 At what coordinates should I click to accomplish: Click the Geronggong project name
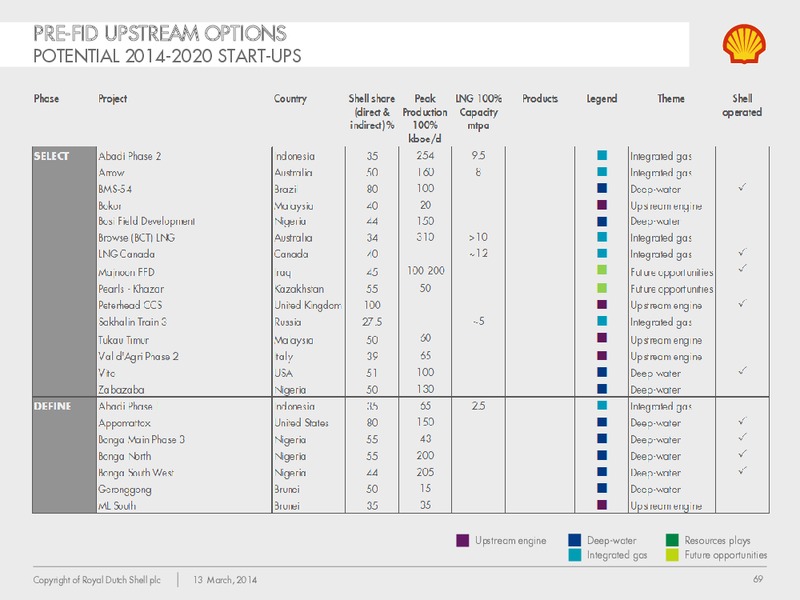pyautogui.click(x=124, y=490)
